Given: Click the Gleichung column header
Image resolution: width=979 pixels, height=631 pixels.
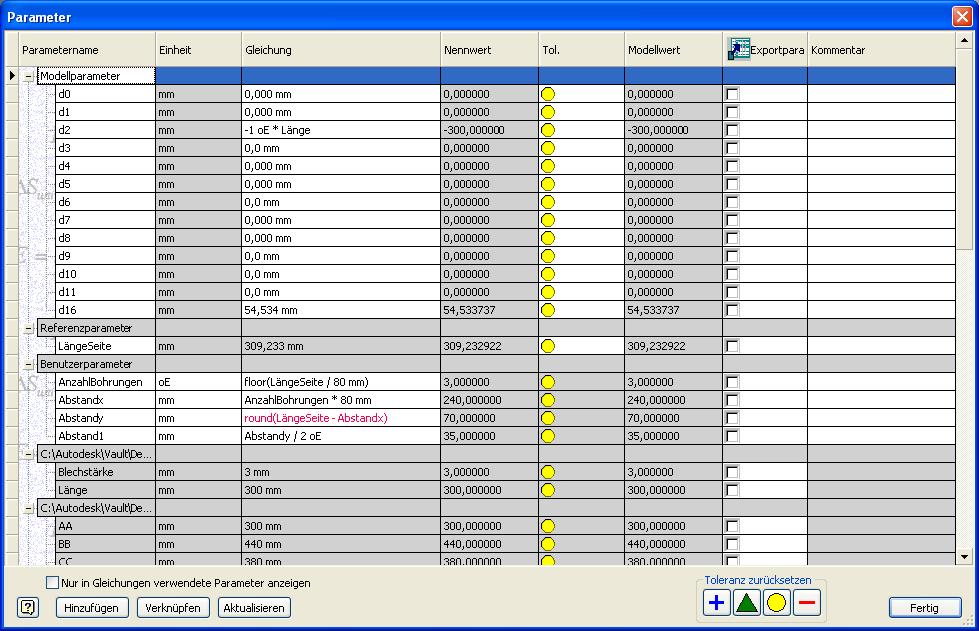Looking at the screenshot, I should [x=341, y=50].
